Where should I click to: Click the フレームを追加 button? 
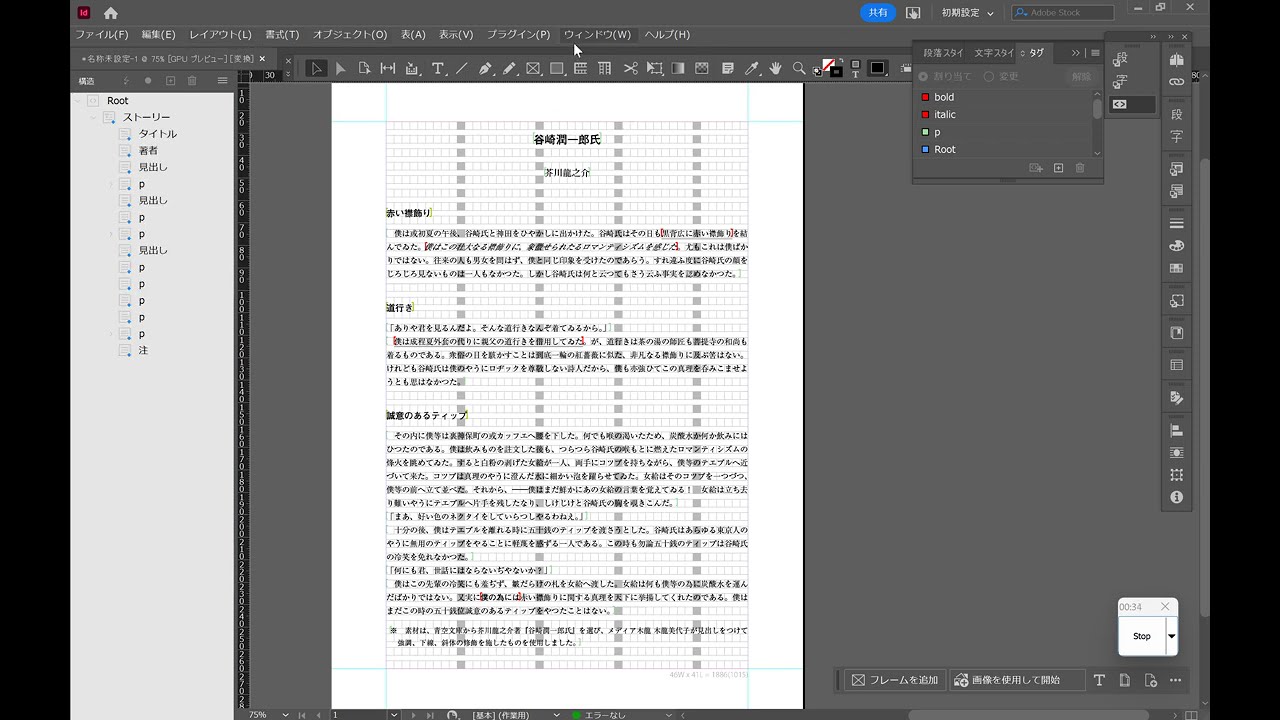(x=895, y=680)
